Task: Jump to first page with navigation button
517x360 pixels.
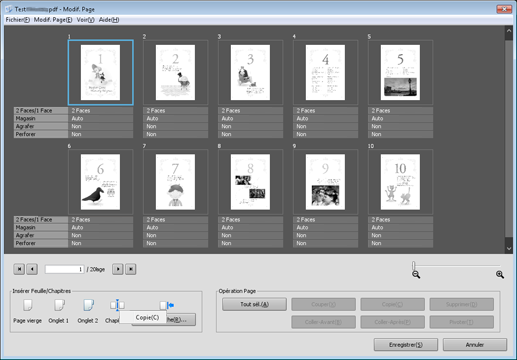Action: pos(19,269)
